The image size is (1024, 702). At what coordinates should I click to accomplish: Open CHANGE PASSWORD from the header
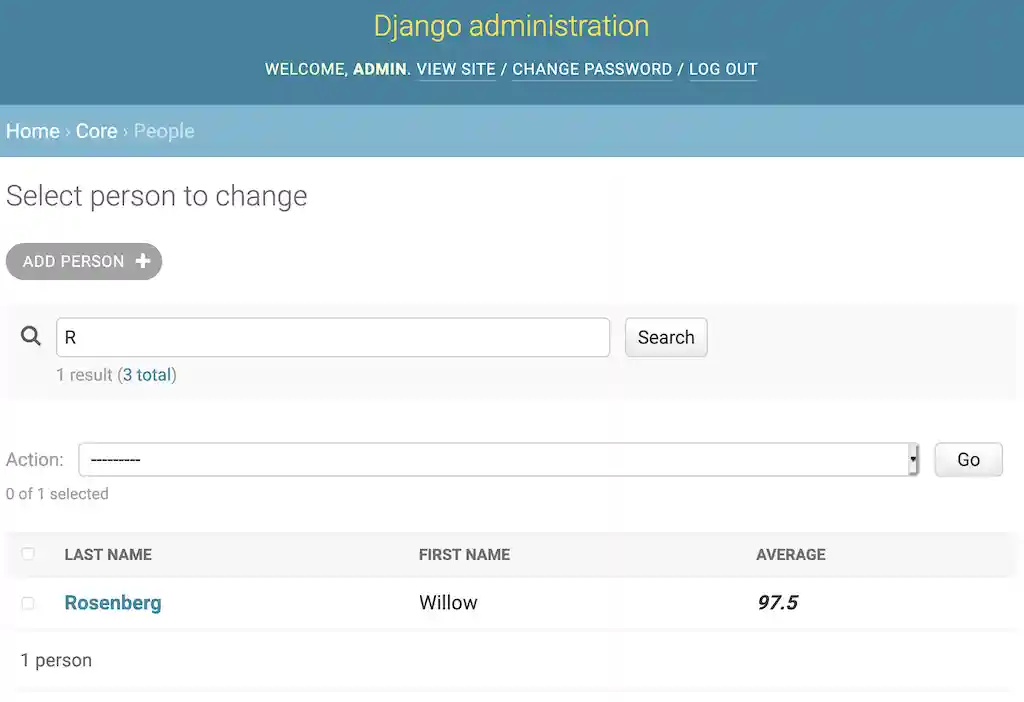click(592, 69)
